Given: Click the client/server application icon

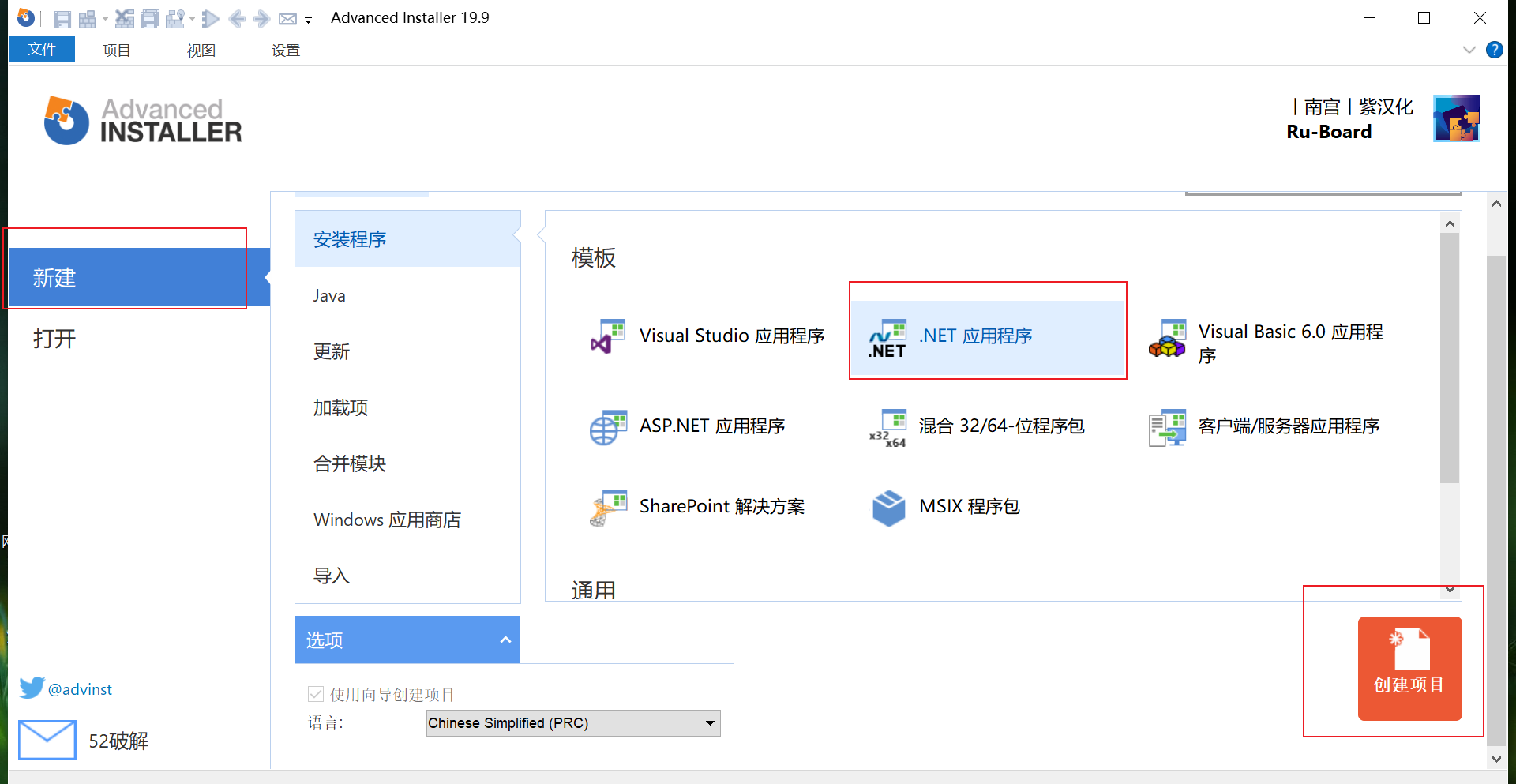Looking at the screenshot, I should pyautogui.click(x=1168, y=428).
